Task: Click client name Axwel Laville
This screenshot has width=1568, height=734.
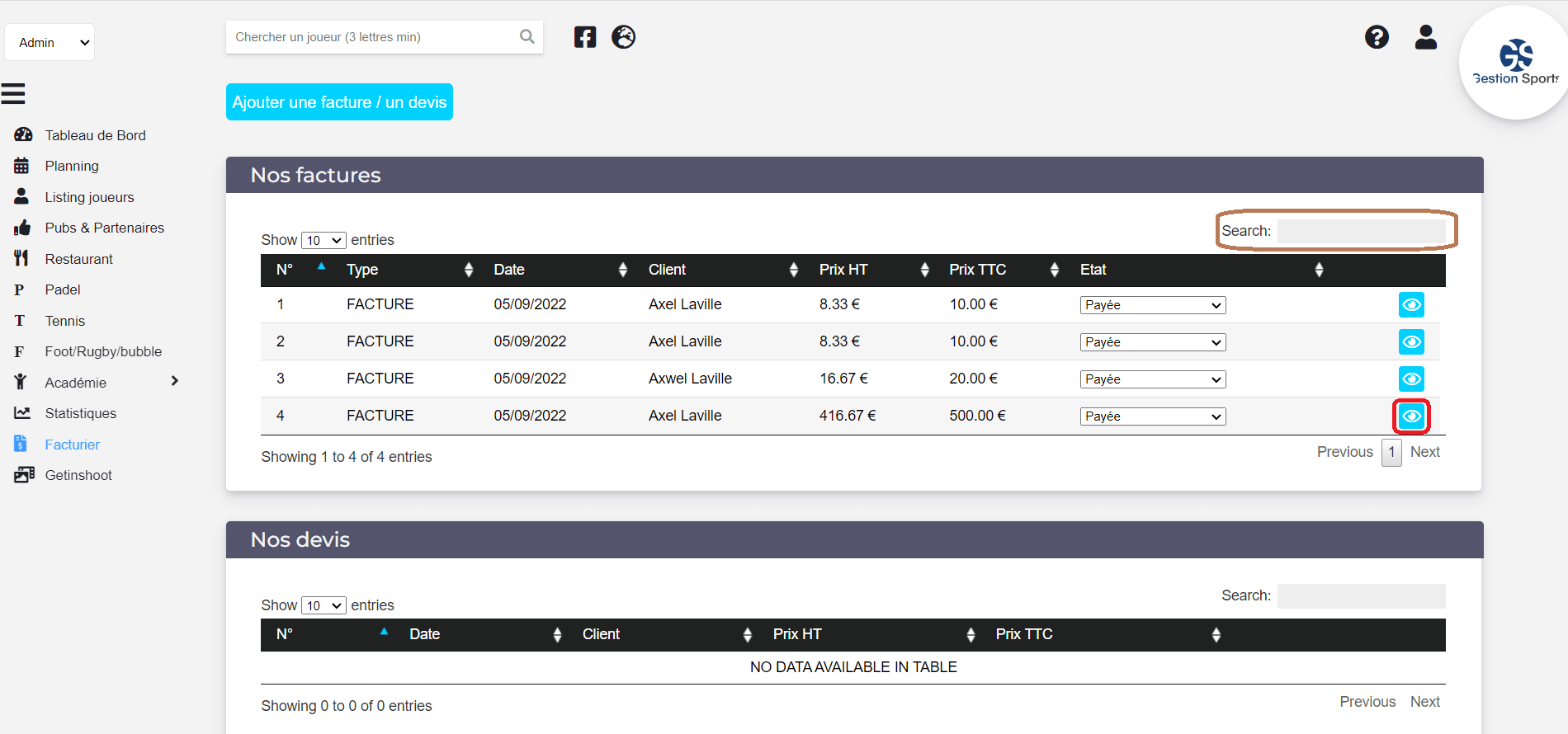Action: pos(690,379)
